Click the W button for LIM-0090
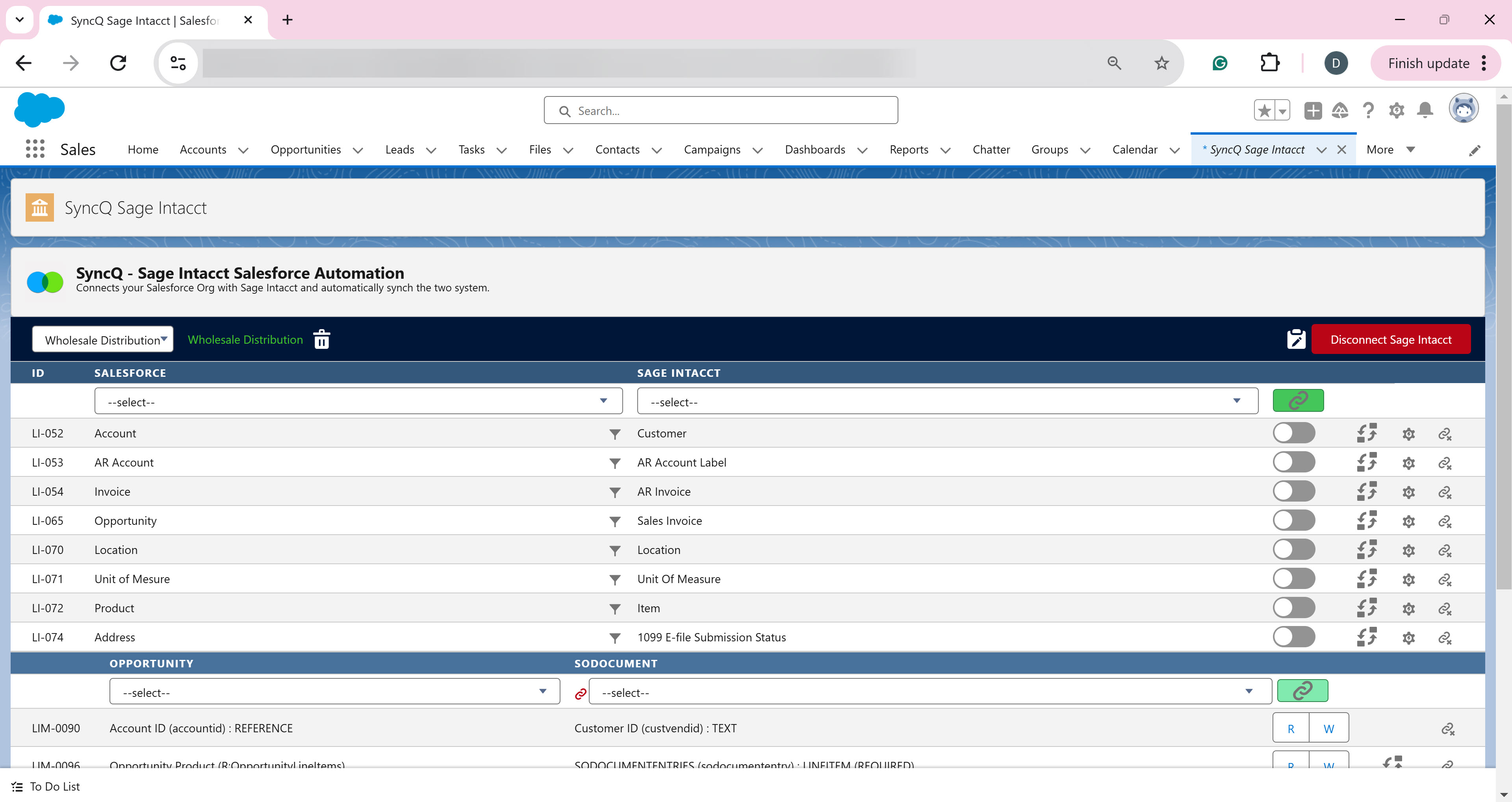Screen dimensions: 1512x802 click(1329, 729)
